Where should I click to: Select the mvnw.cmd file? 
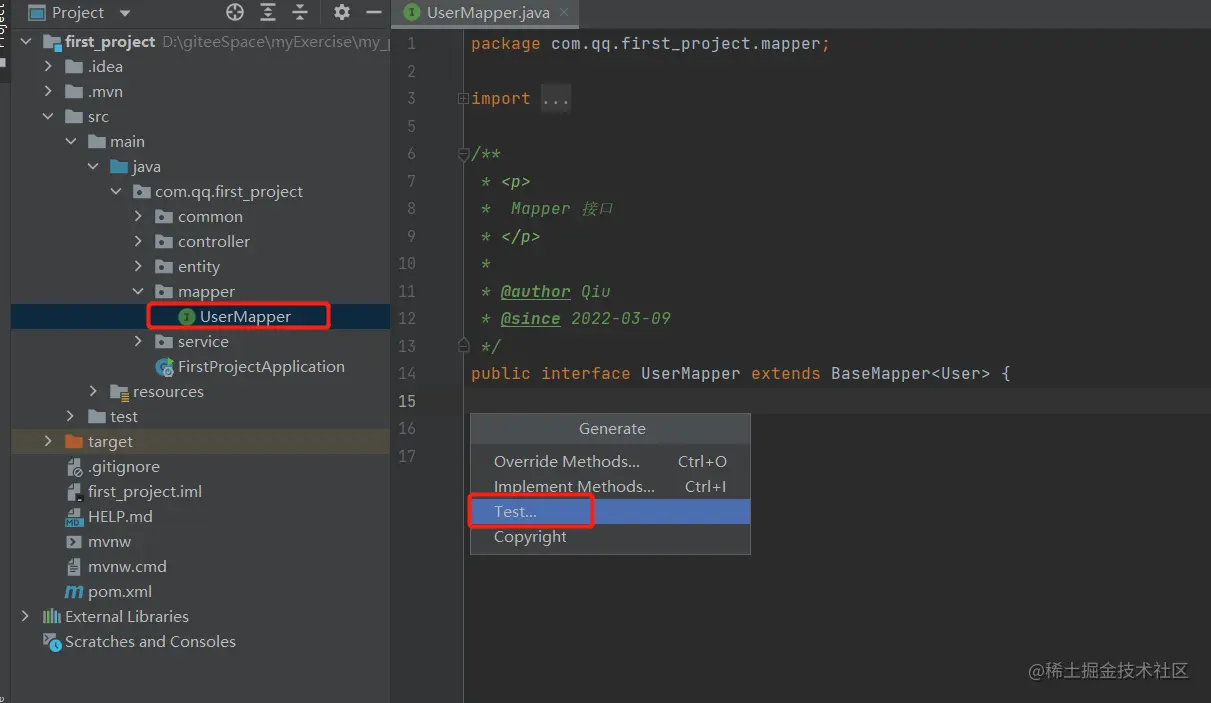127,567
